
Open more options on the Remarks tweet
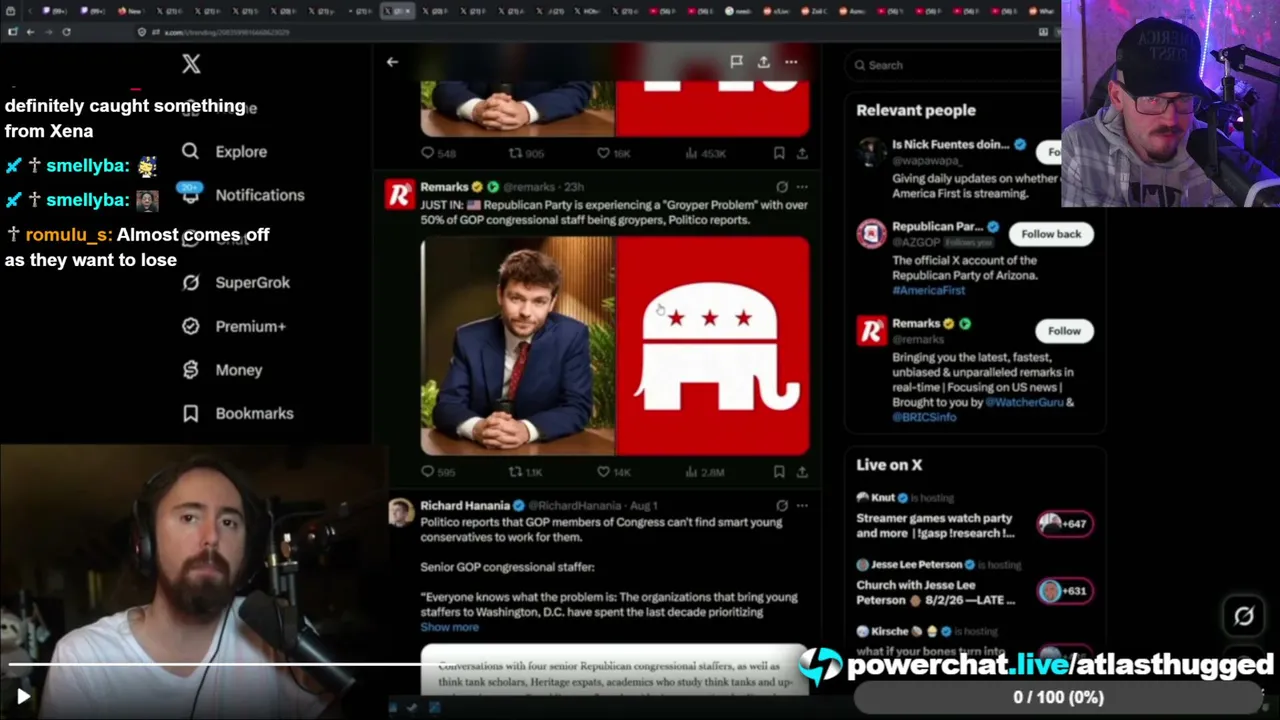[802, 187]
